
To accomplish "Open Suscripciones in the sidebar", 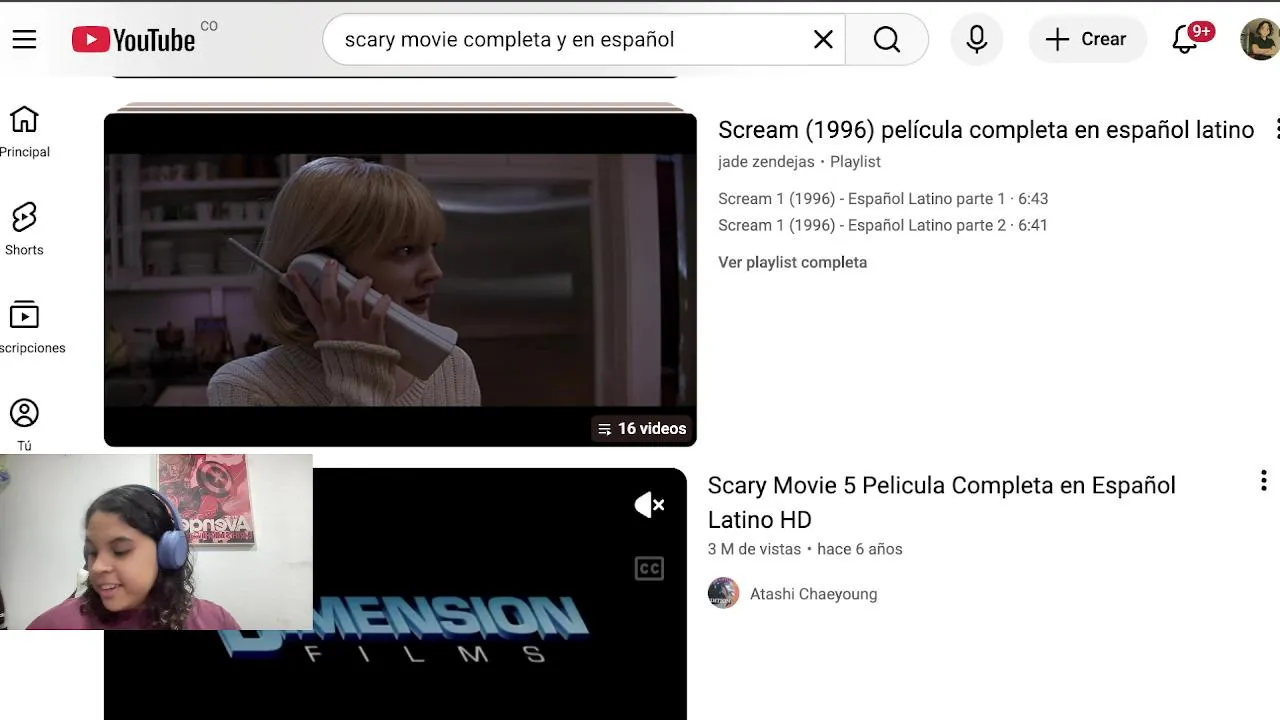I will click(30, 327).
